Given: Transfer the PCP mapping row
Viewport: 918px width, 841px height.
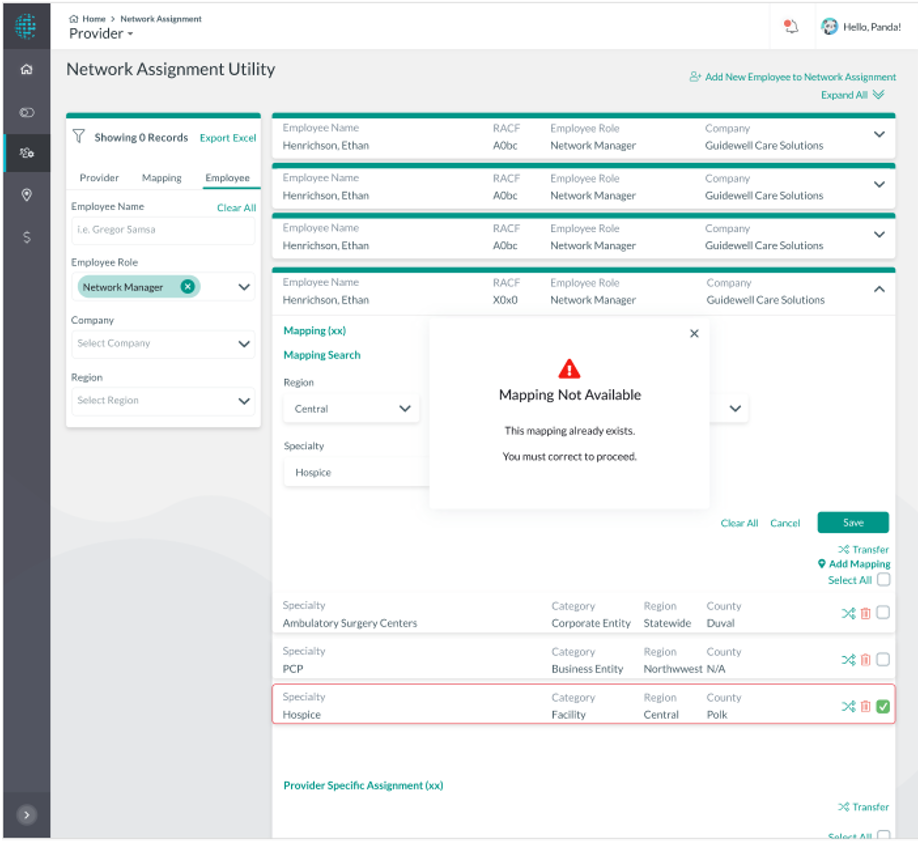Looking at the screenshot, I should pos(848,659).
